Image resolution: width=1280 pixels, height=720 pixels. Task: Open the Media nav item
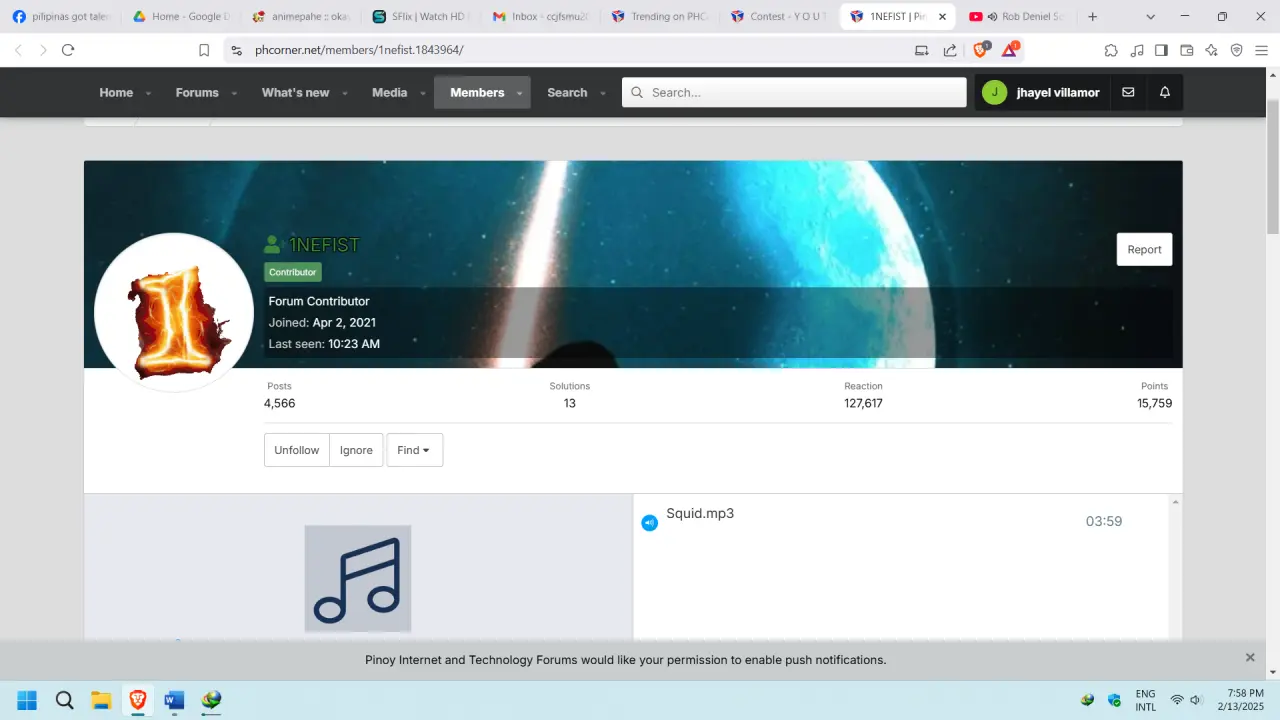[x=389, y=92]
